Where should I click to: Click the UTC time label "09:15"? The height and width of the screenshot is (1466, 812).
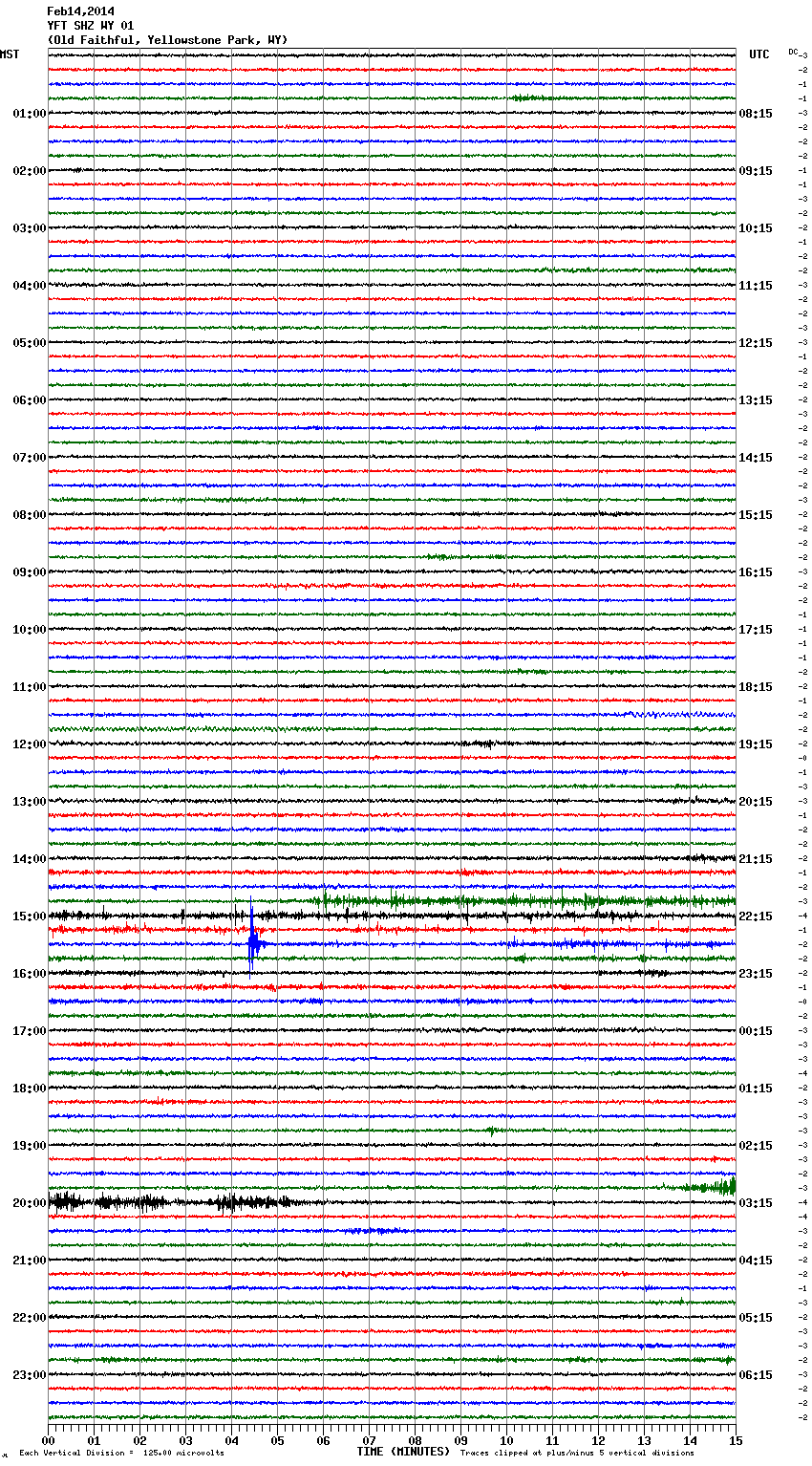click(756, 171)
